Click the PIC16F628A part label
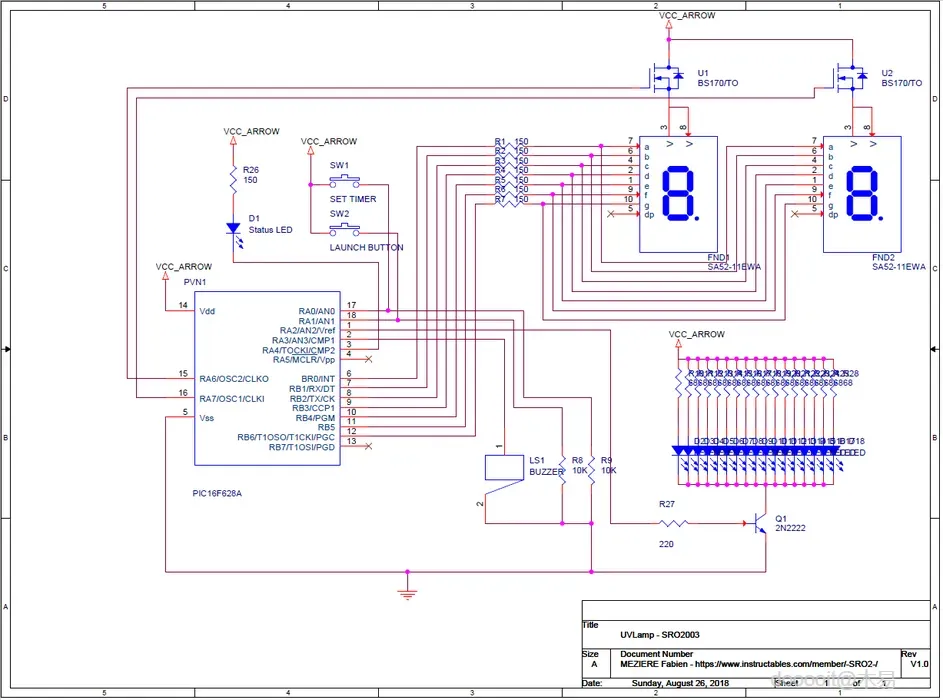Image resolution: width=943 pixels, height=700 pixels. 217,493
